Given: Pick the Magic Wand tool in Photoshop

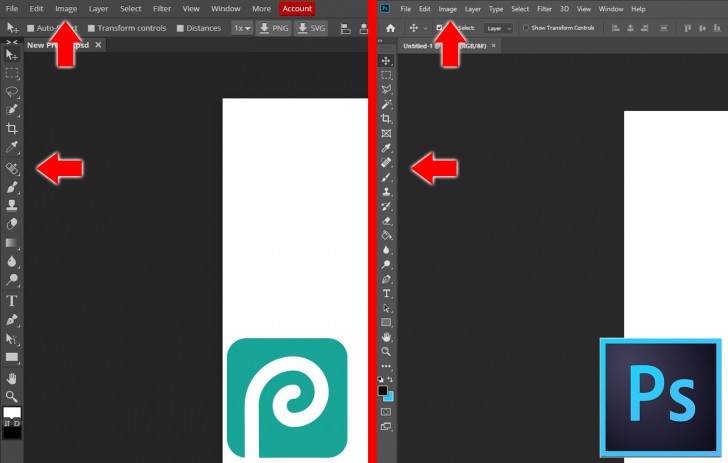Looking at the screenshot, I should [386, 104].
